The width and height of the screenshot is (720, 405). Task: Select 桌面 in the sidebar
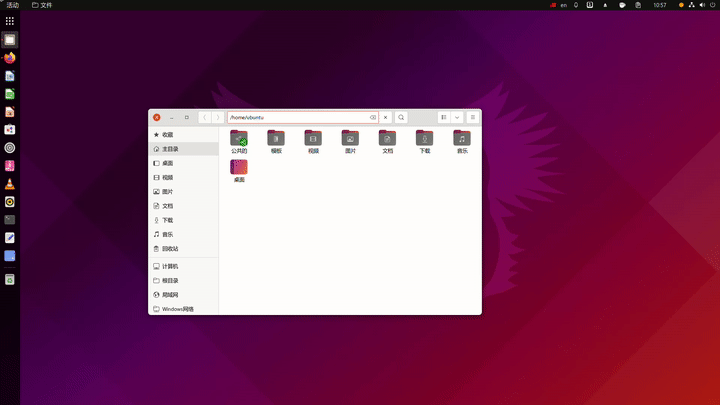tap(184, 163)
